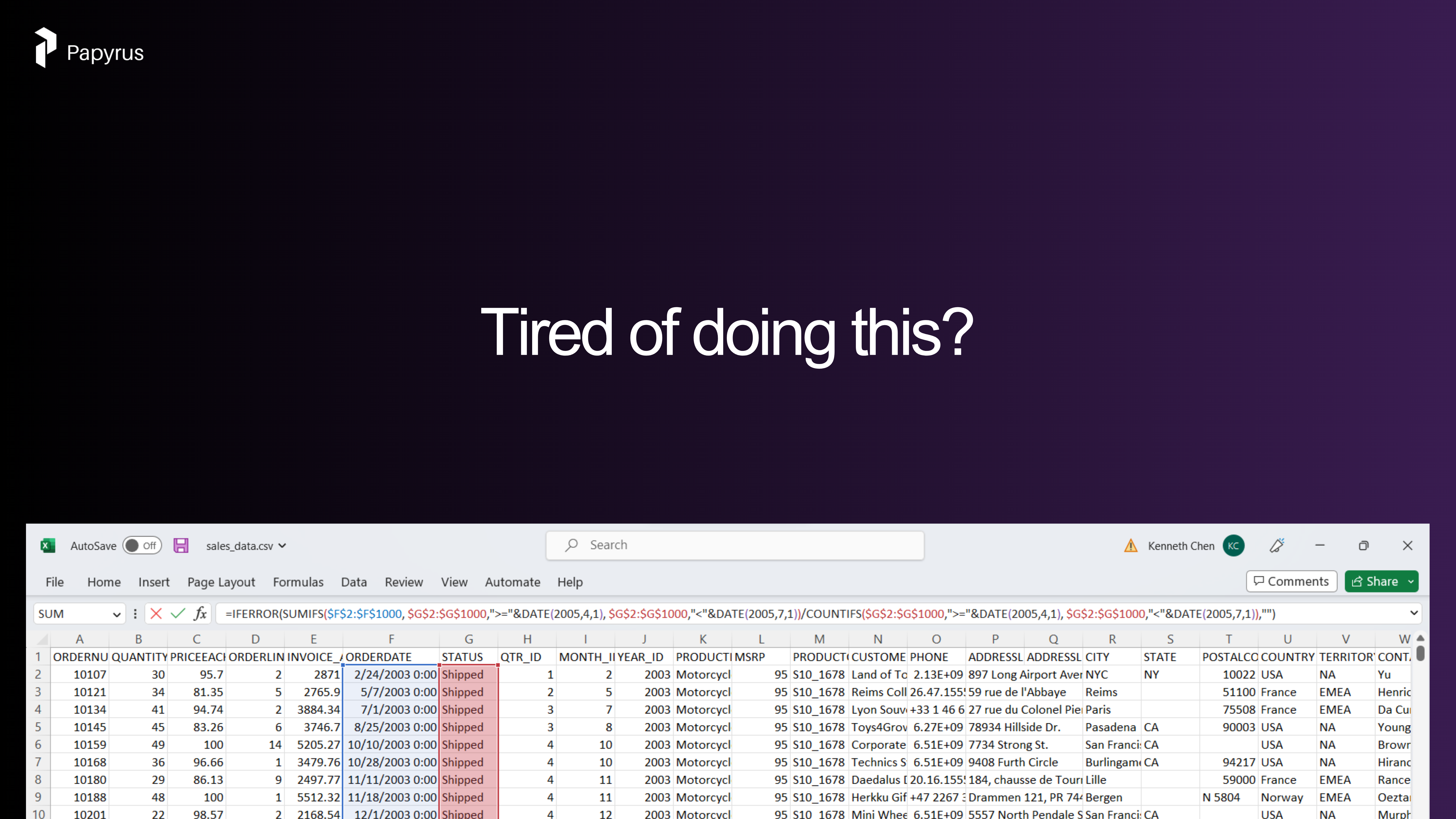
Task: Open the Insert ribbon tab
Action: [x=154, y=582]
